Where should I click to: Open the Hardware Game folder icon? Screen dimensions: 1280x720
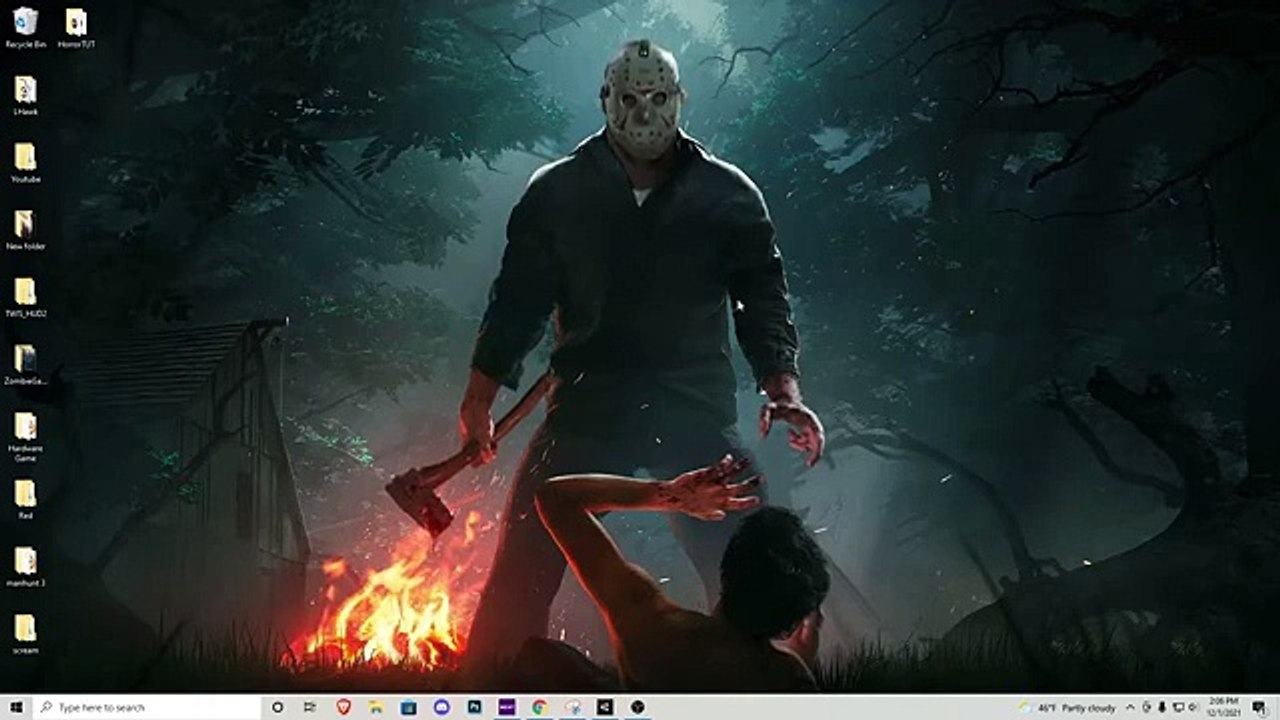pos(25,436)
